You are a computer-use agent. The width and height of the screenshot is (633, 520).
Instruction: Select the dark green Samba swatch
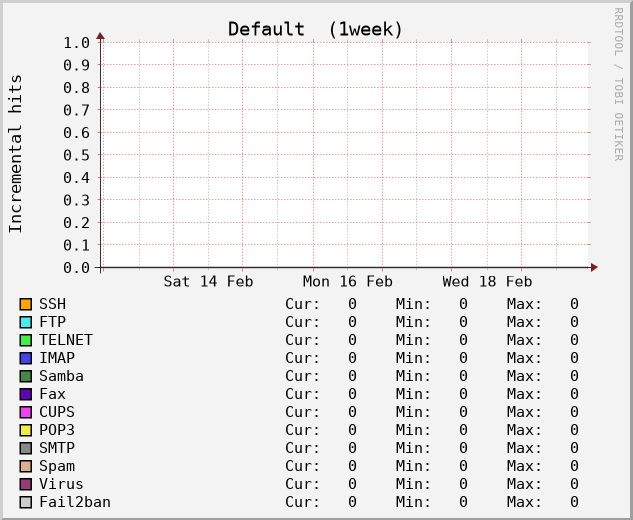[x=26, y=376]
